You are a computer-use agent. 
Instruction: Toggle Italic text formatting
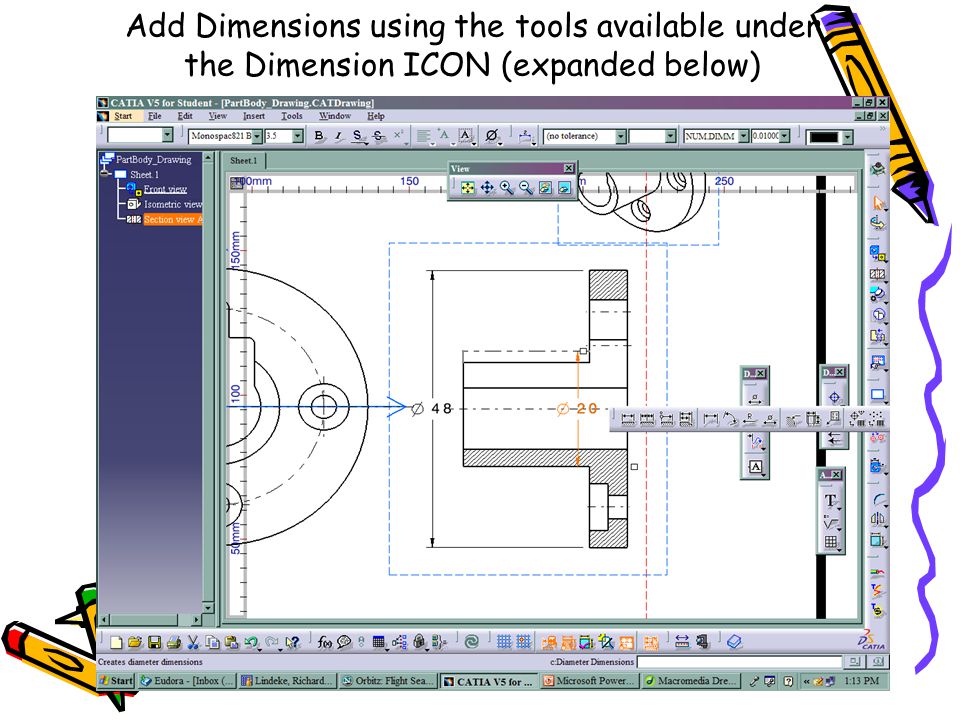(337, 136)
